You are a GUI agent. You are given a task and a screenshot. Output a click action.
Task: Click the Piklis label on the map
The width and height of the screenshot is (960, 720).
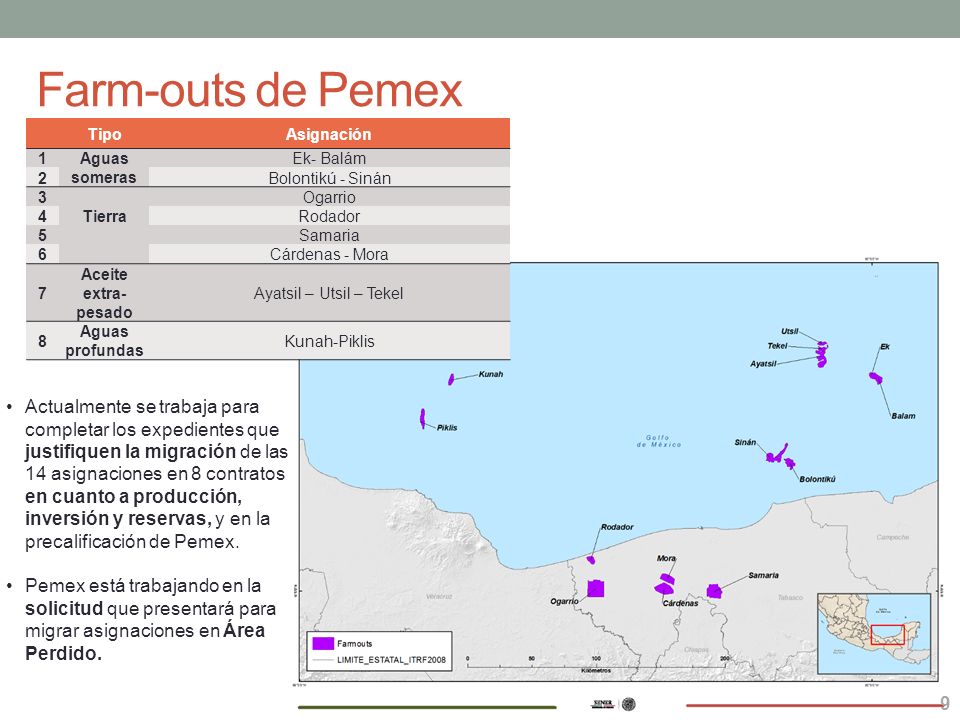447,427
